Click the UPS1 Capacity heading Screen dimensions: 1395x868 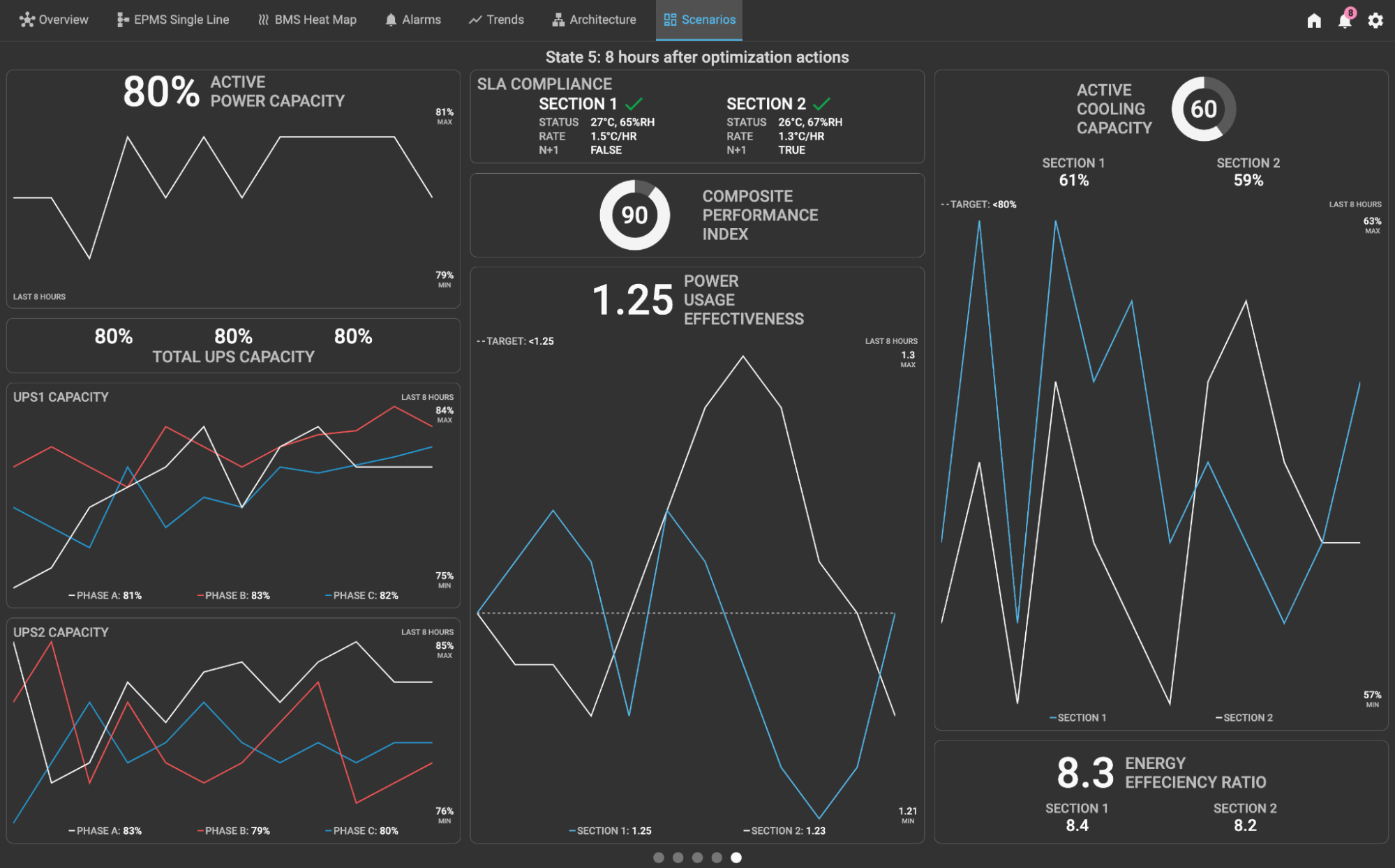[x=61, y=397]
